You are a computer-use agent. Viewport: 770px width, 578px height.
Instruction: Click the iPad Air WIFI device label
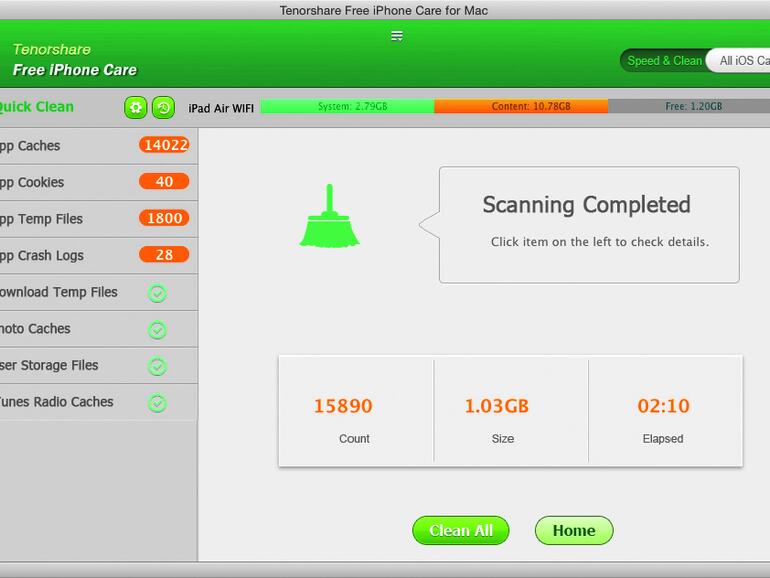221,108
